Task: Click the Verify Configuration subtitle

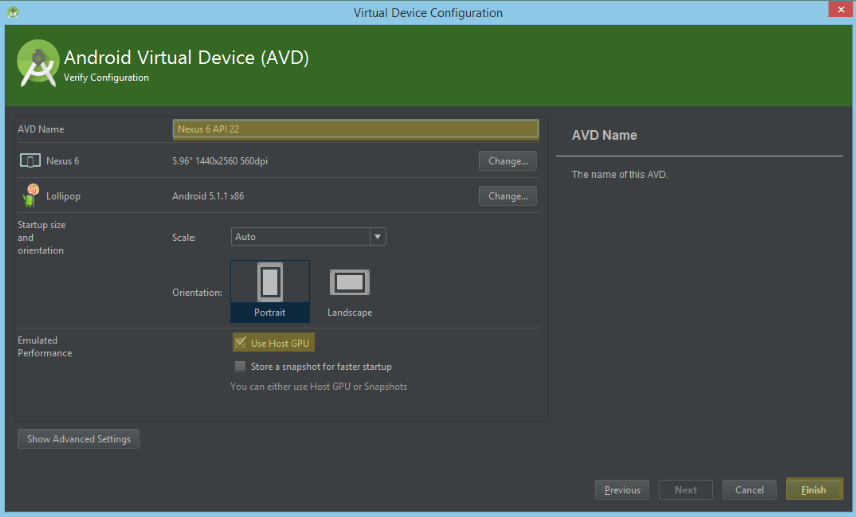Action: 106,78
